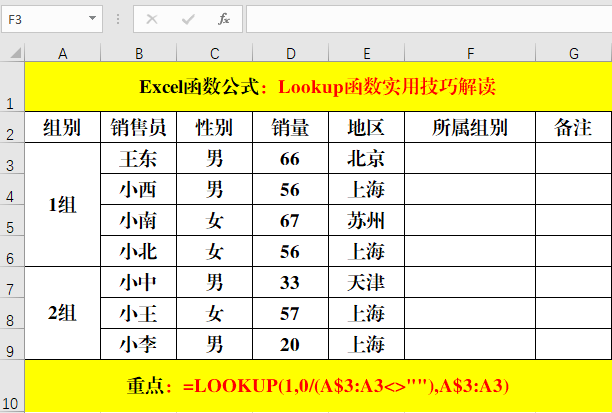Select row 7 header
Viewport: 612px width, 413px height.
pos(12,282)
